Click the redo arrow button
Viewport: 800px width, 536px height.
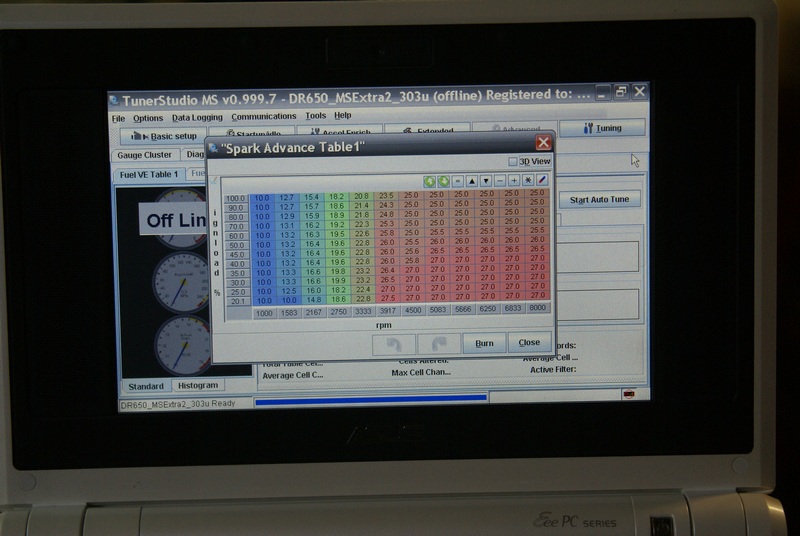439,344
